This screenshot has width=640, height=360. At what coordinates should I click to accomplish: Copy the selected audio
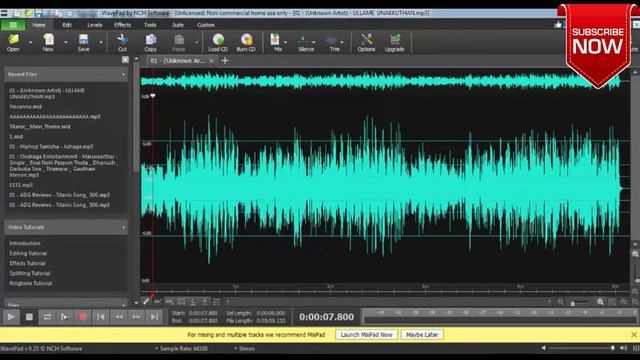coord(151,42)
